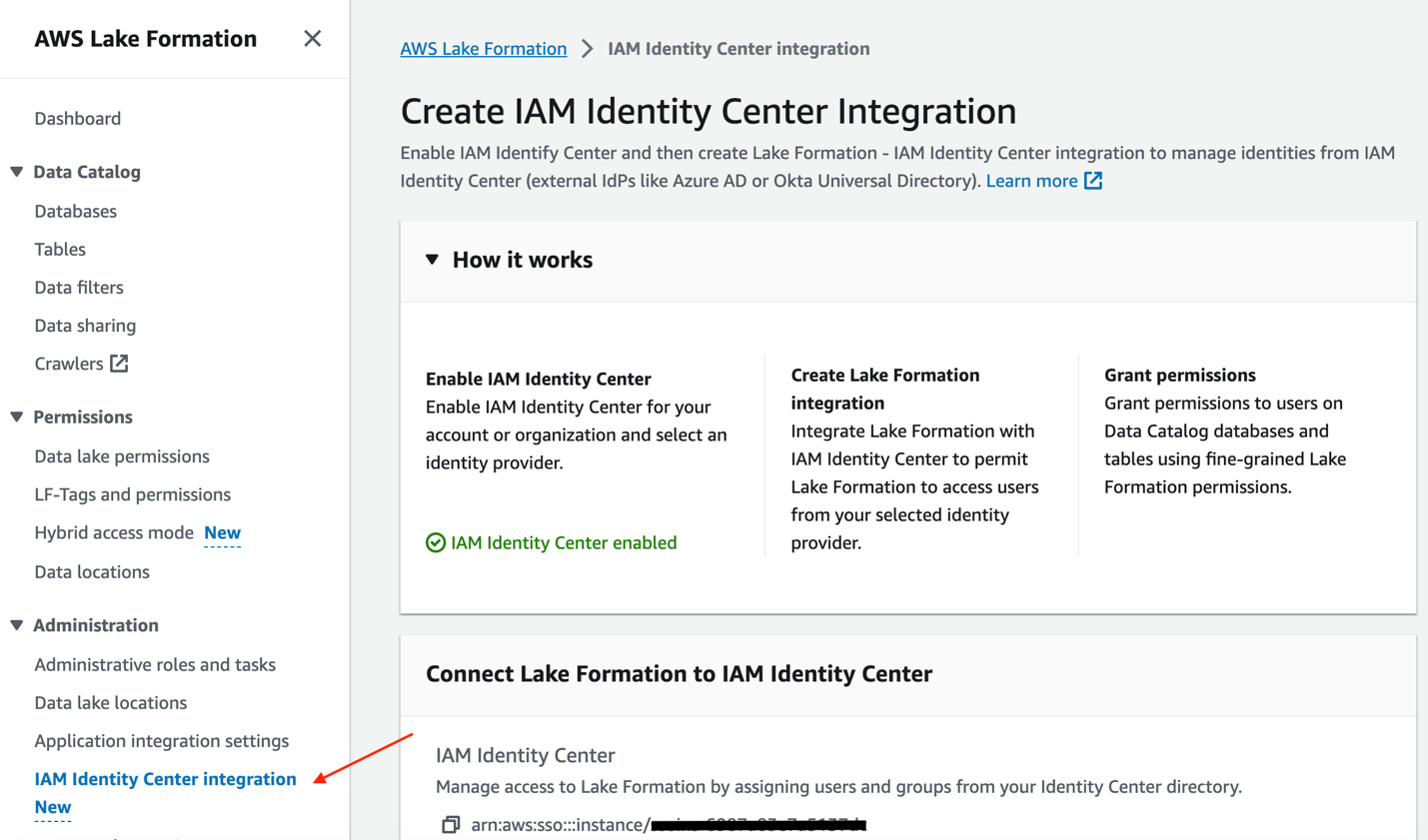Open Data lake permissions
Image resolution: width=1428 pixels, height=840 pixels.
pyautogui.click(x=122, y=456)
